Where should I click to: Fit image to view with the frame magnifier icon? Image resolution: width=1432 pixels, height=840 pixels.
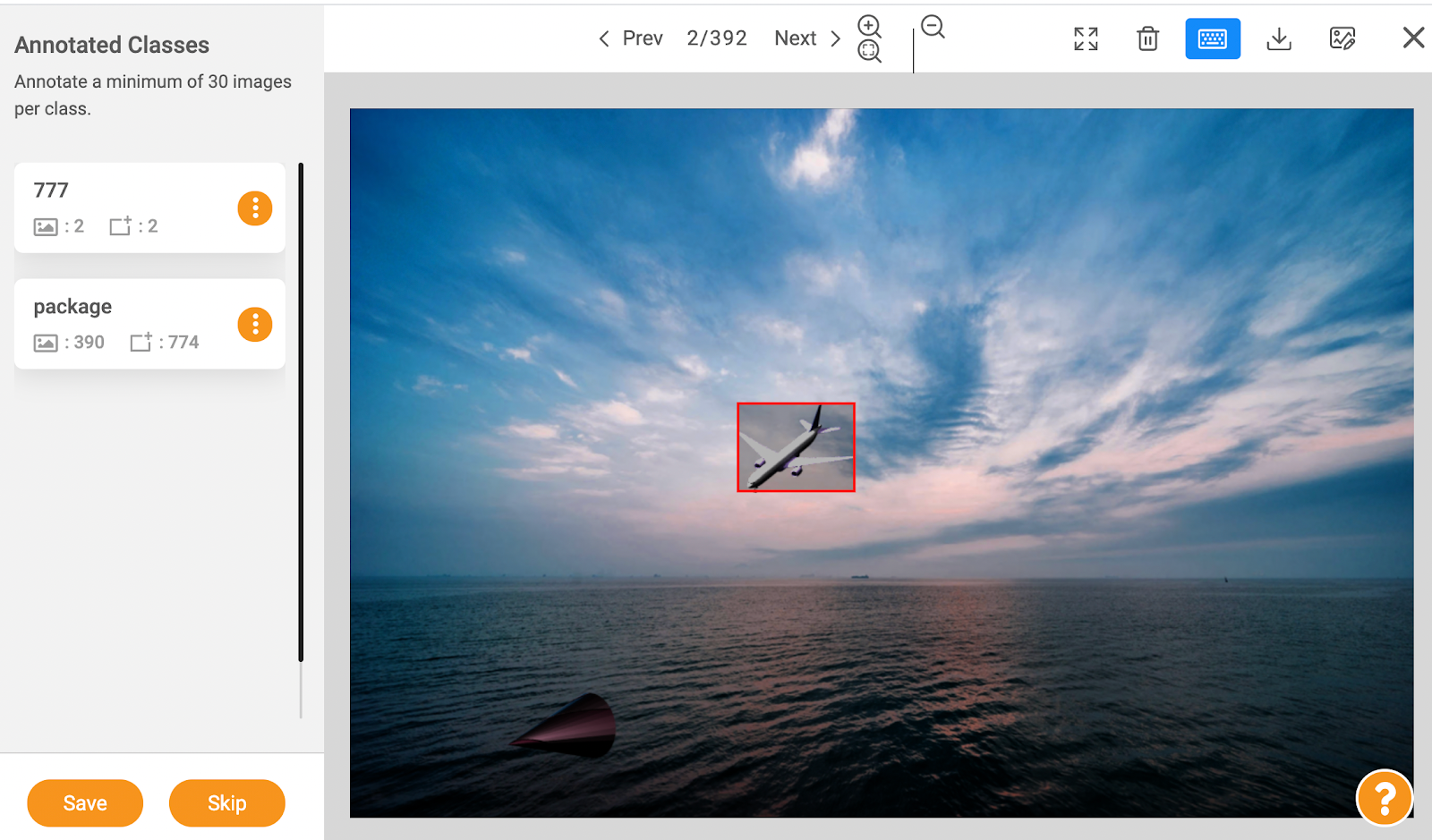click(x=868, y=51)
